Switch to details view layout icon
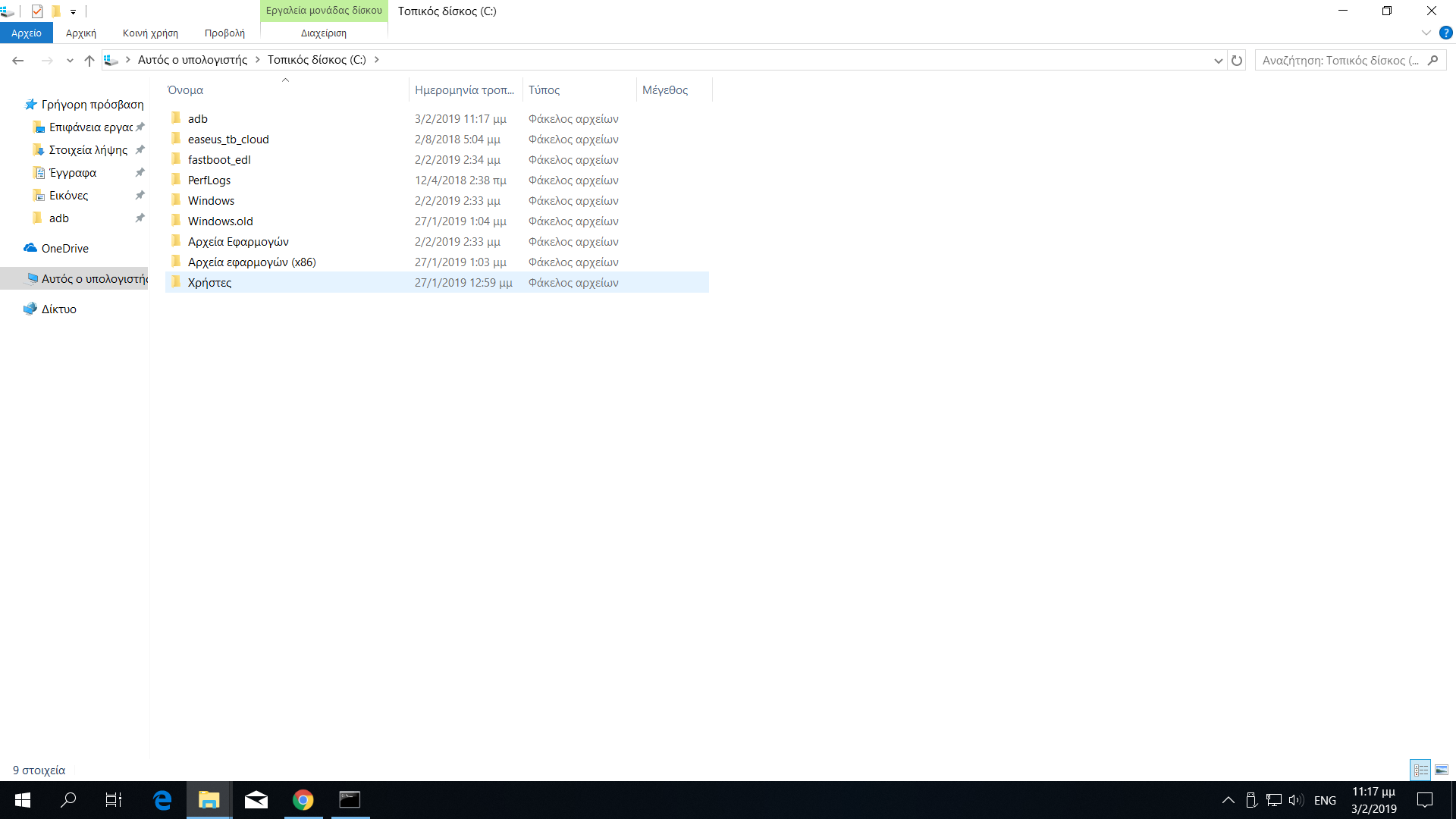 coord(1420,770)
